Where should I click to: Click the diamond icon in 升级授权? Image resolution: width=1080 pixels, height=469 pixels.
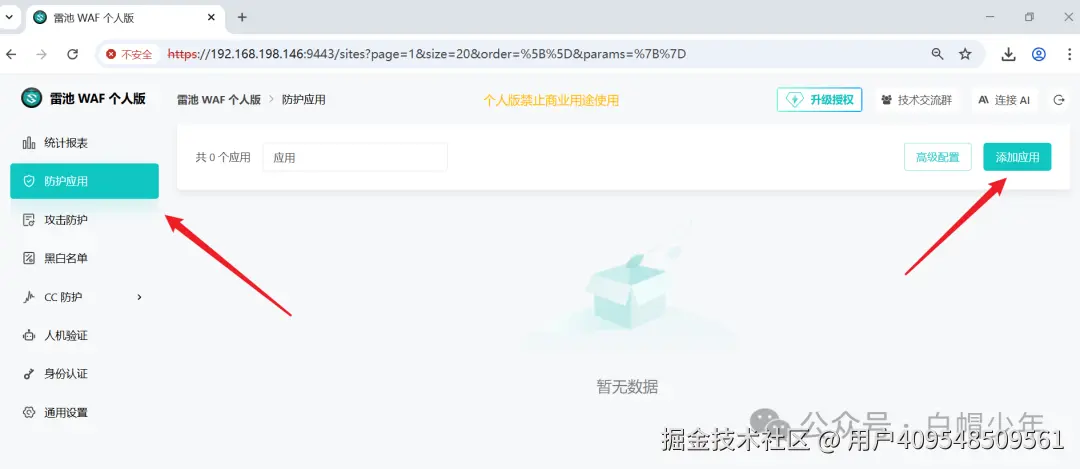[794, 100]
